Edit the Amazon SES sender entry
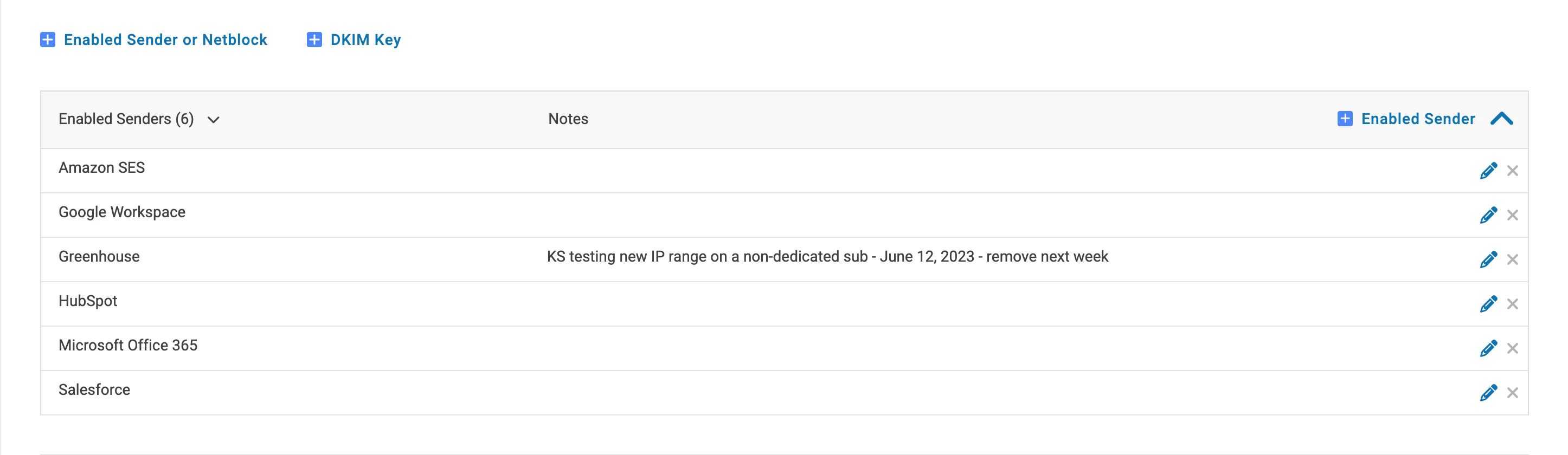The image size is (1568, 455). [1488, 170]
